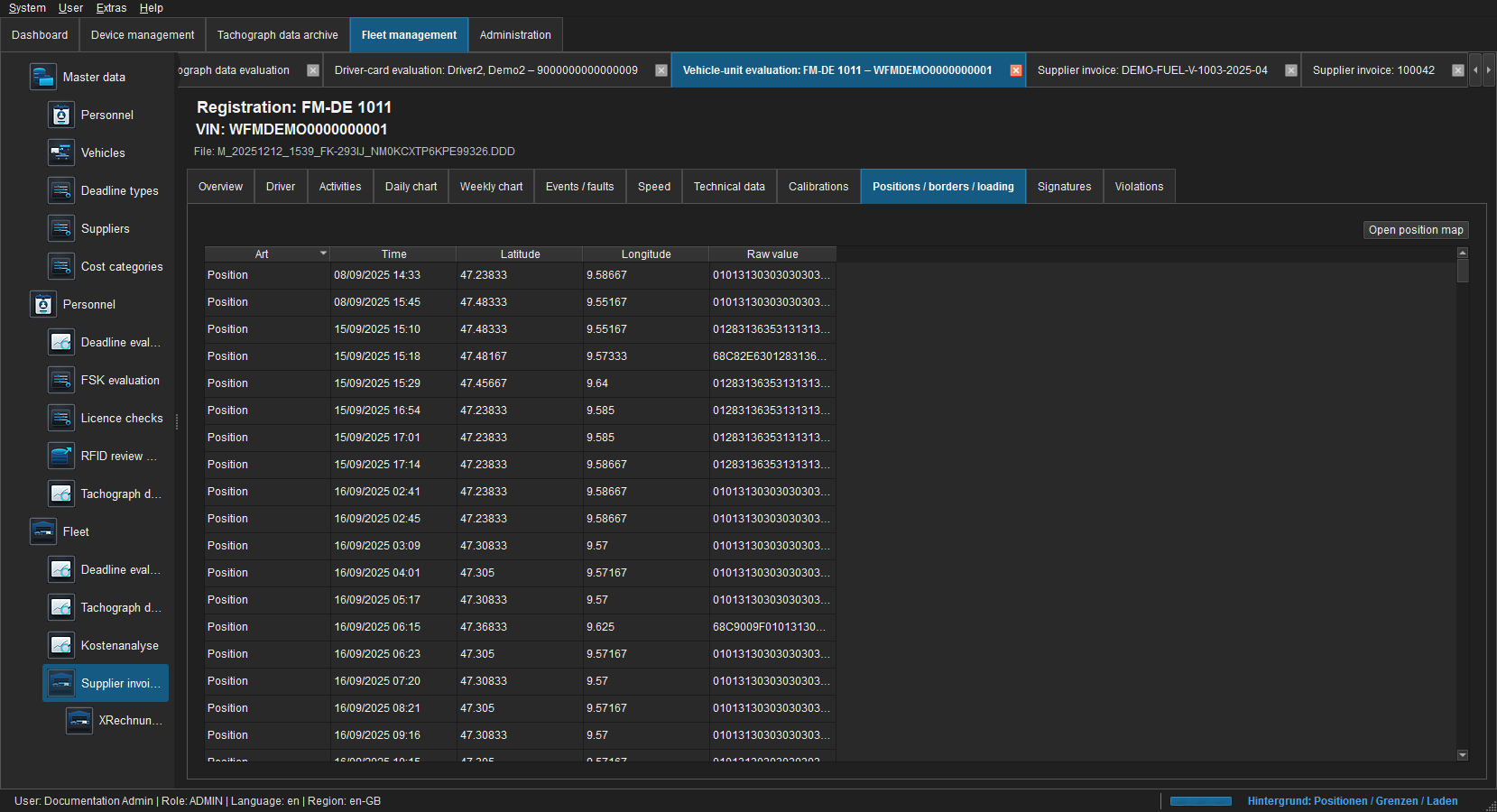The image size is (1497, 812).
Task: Close the Supplier invoice 100042 tab
Action: [1458, 70]
